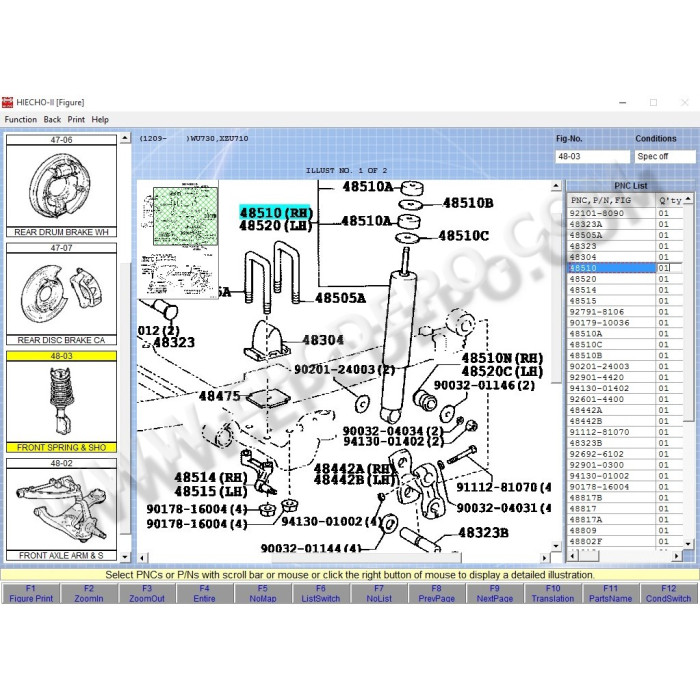Click the F12 CondSwitch button
The image size is (700, 700).
tap(668, 593)
